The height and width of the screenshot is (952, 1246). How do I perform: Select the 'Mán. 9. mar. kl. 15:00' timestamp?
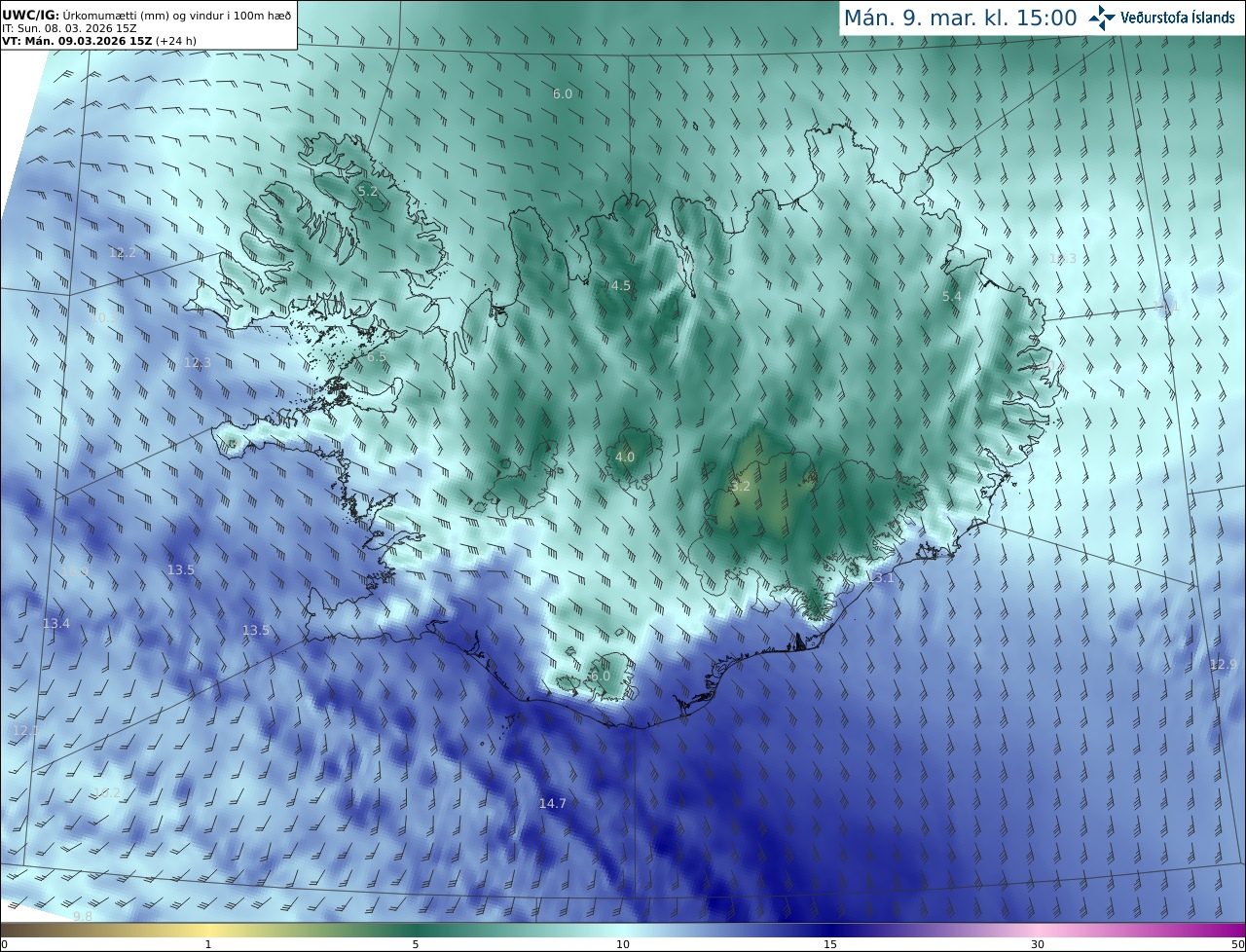[x=960, y=18]
